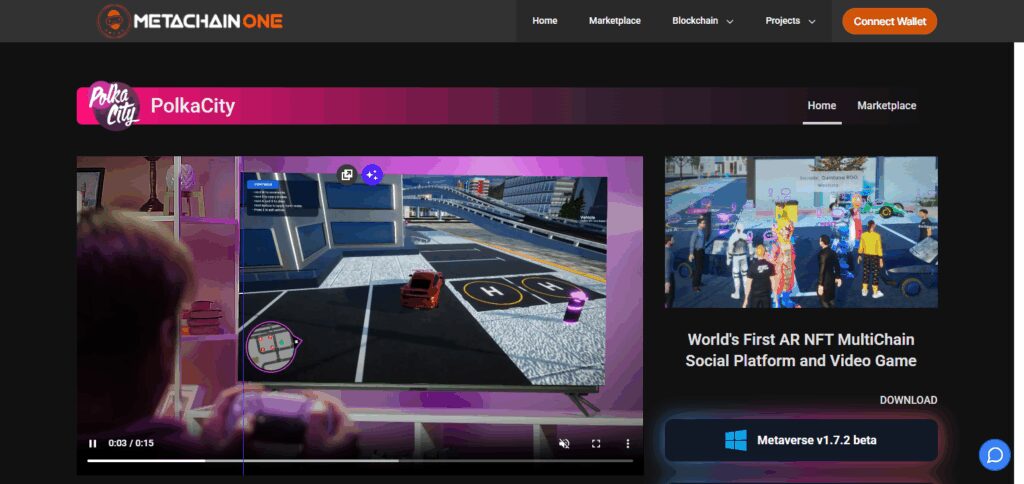Download Metaverse v1.7.2 beta

[801, 440]
